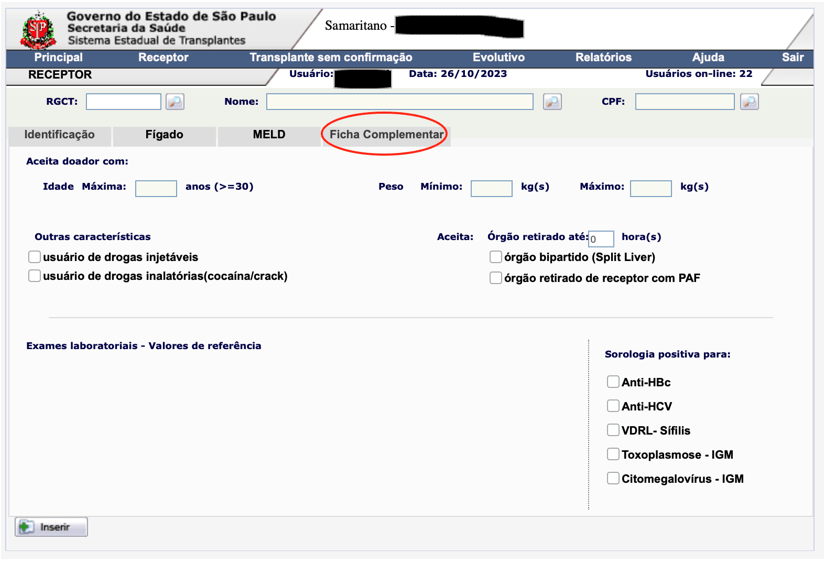
Task: Check usuário de drogas inalatórias option
Action: (35, 276)
